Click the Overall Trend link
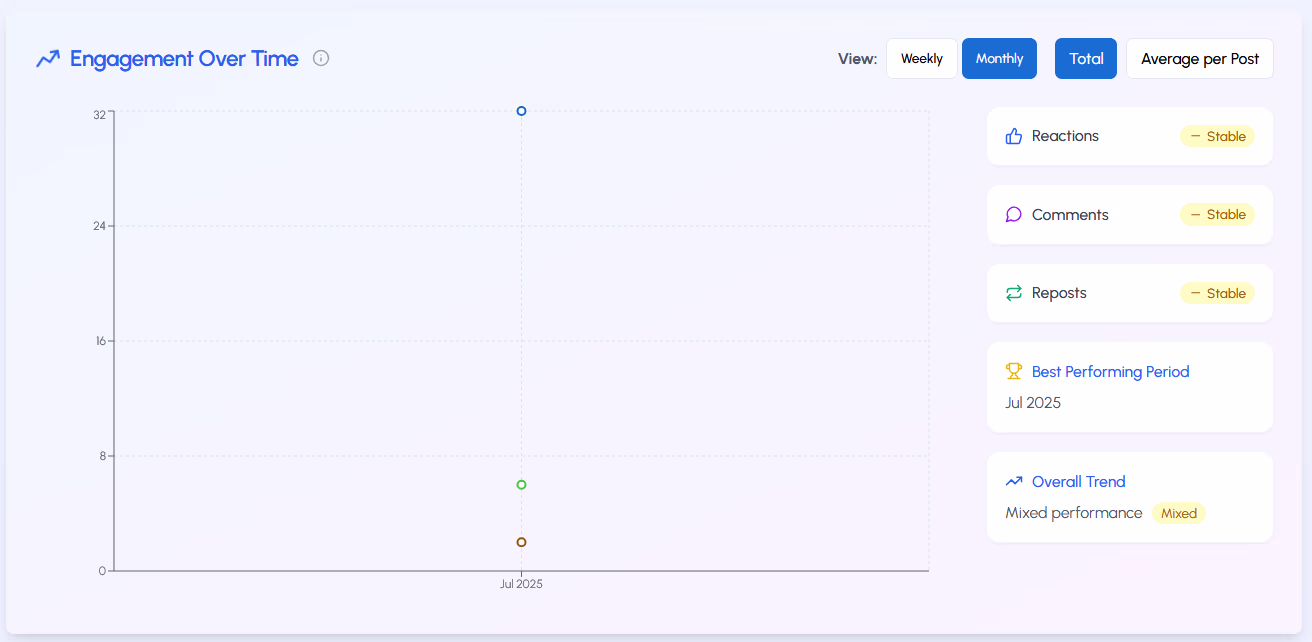 point(1077,481)
